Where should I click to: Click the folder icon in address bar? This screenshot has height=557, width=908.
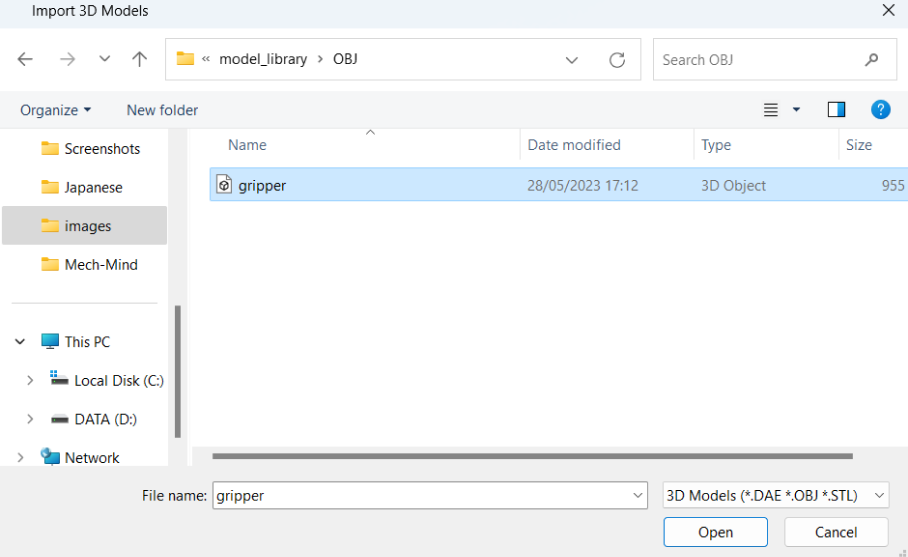(x=185, y=58)
